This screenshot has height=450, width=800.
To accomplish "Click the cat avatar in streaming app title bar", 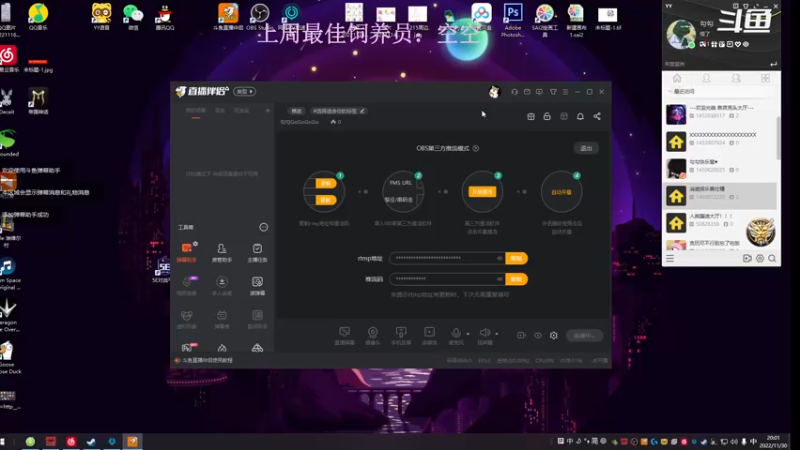I will point(494,92).
